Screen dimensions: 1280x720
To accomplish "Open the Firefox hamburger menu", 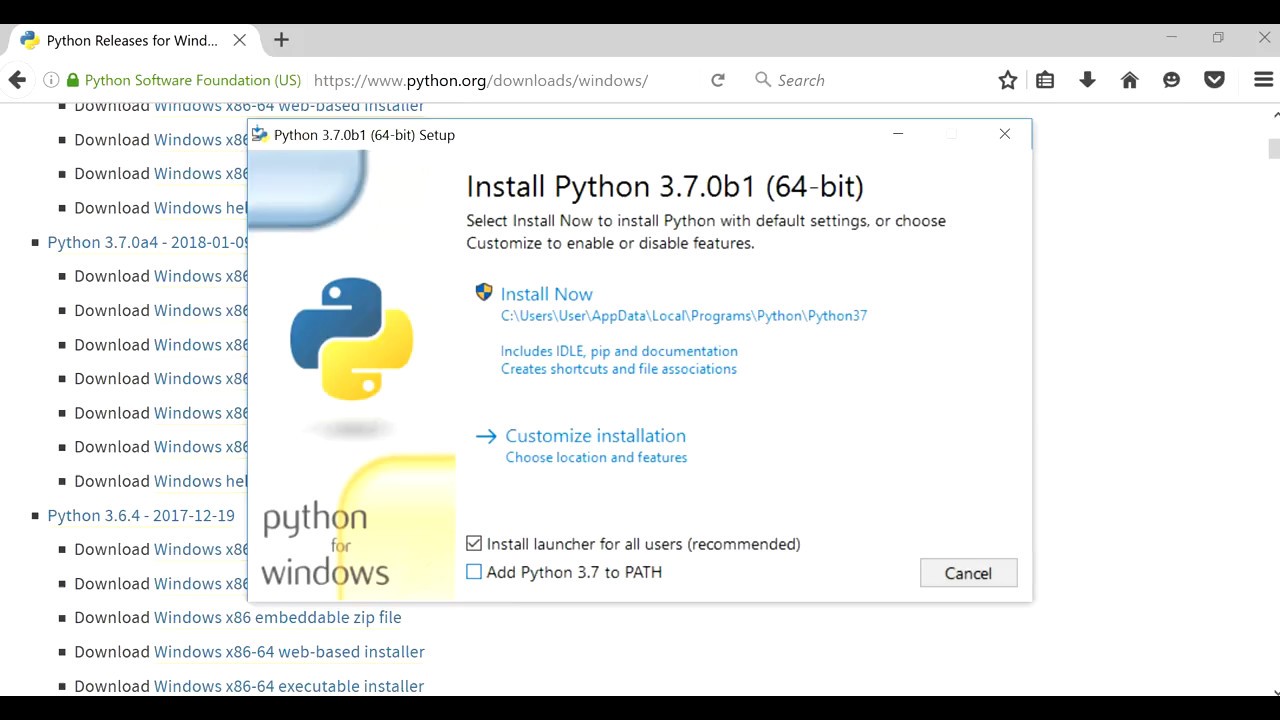I will 1263,80.
